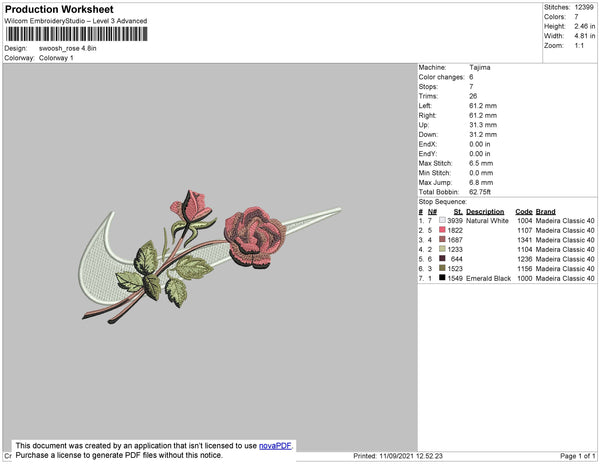The height and width of the screenshot is (464, 600).
Task: Click the pink color swatch for thread 1822
Action: coord(442,230)
